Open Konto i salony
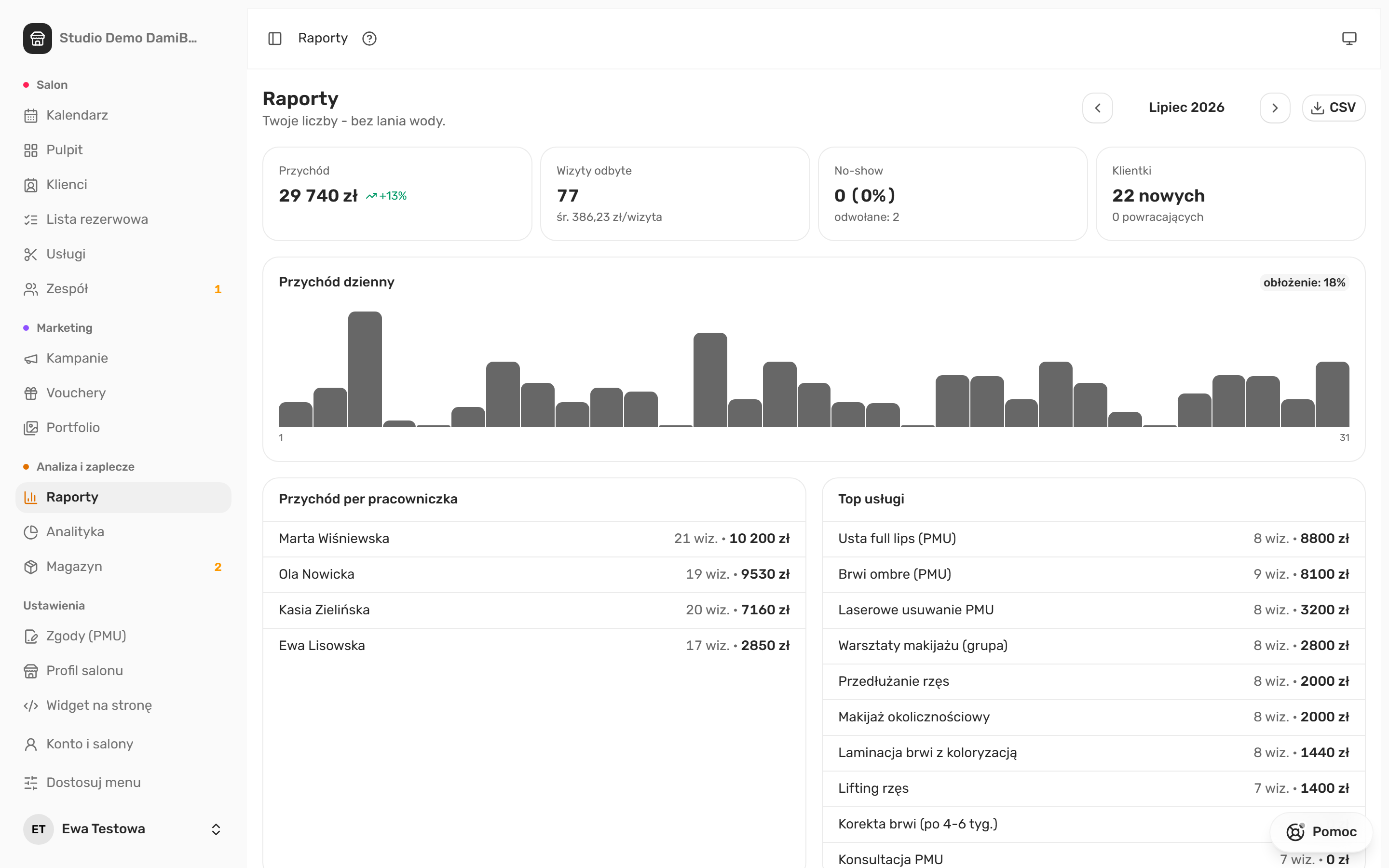The height and width of the screenshot is (868, 1389). pos(123,744)
